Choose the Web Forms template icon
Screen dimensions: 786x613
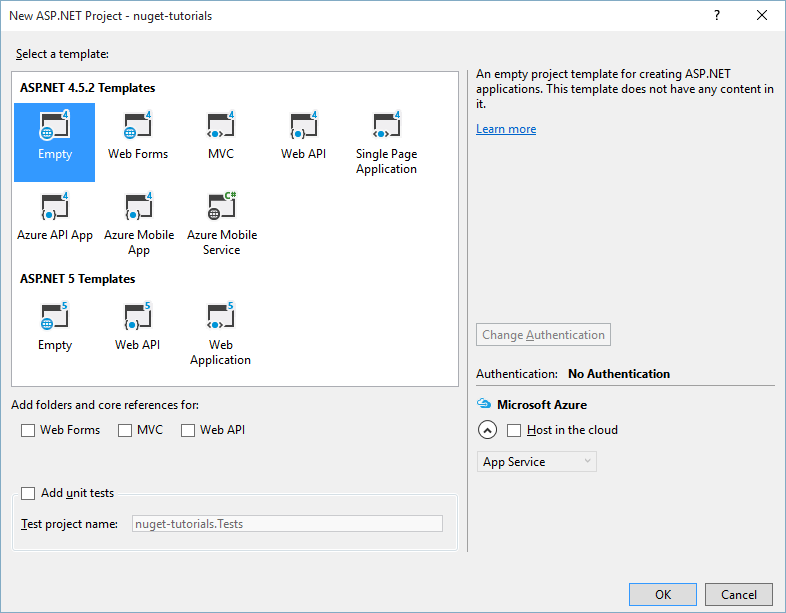(x=138, y=125)
